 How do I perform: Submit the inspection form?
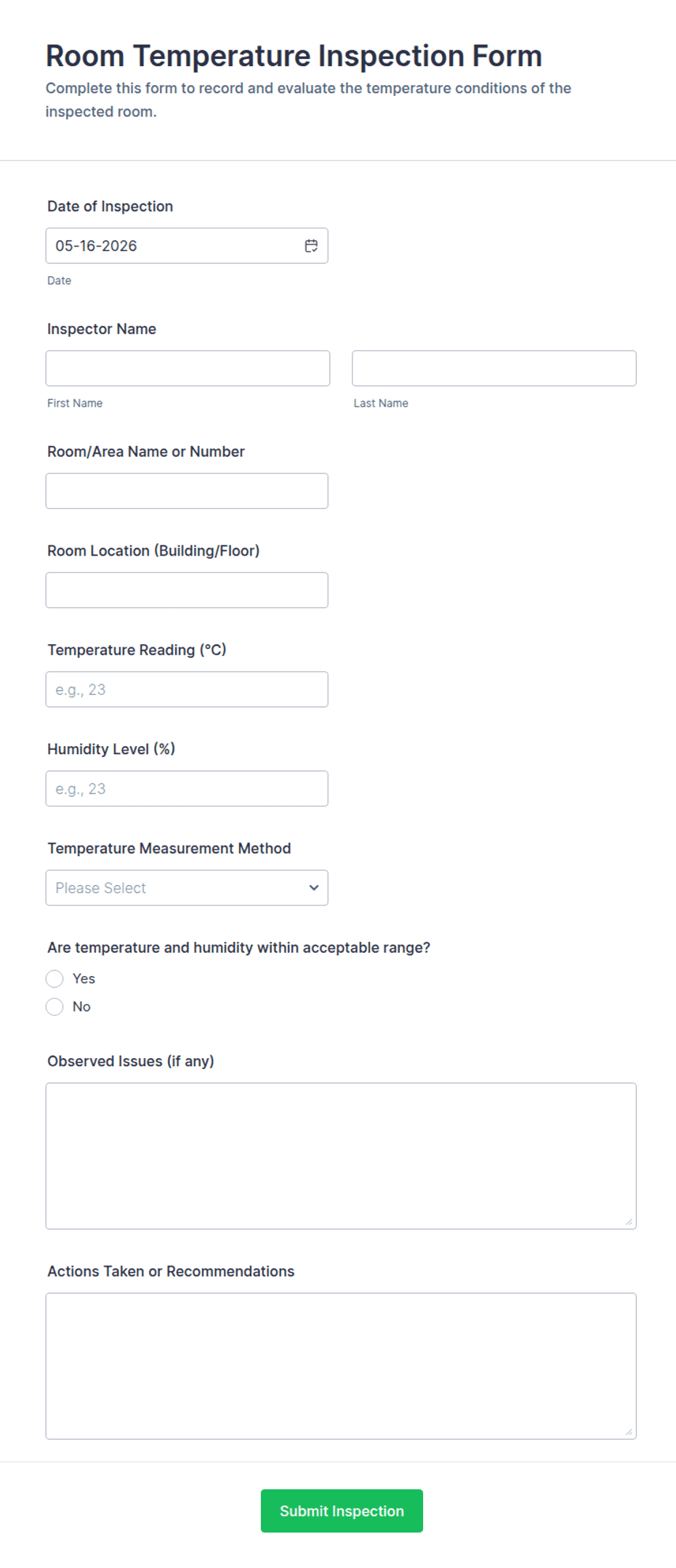[x=342, y=1511]
